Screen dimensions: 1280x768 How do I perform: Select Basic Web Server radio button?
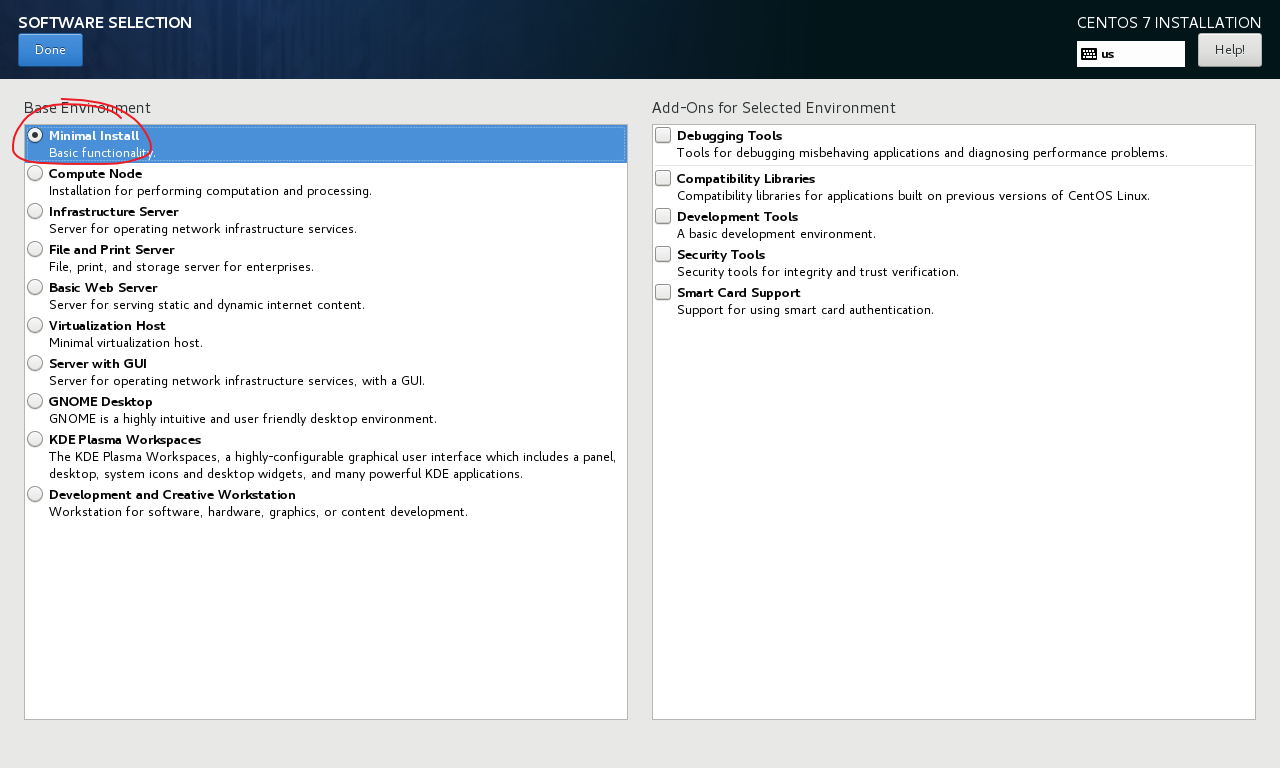click(x=35, y=287)
